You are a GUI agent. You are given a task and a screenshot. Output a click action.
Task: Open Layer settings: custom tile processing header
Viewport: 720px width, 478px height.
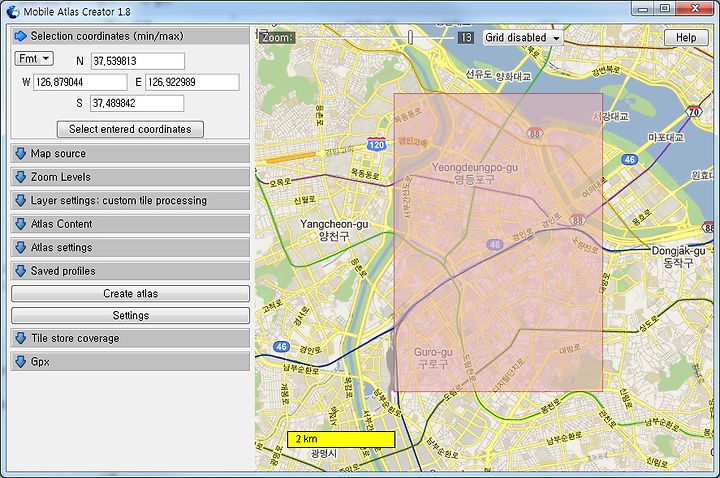pos(130,200)
